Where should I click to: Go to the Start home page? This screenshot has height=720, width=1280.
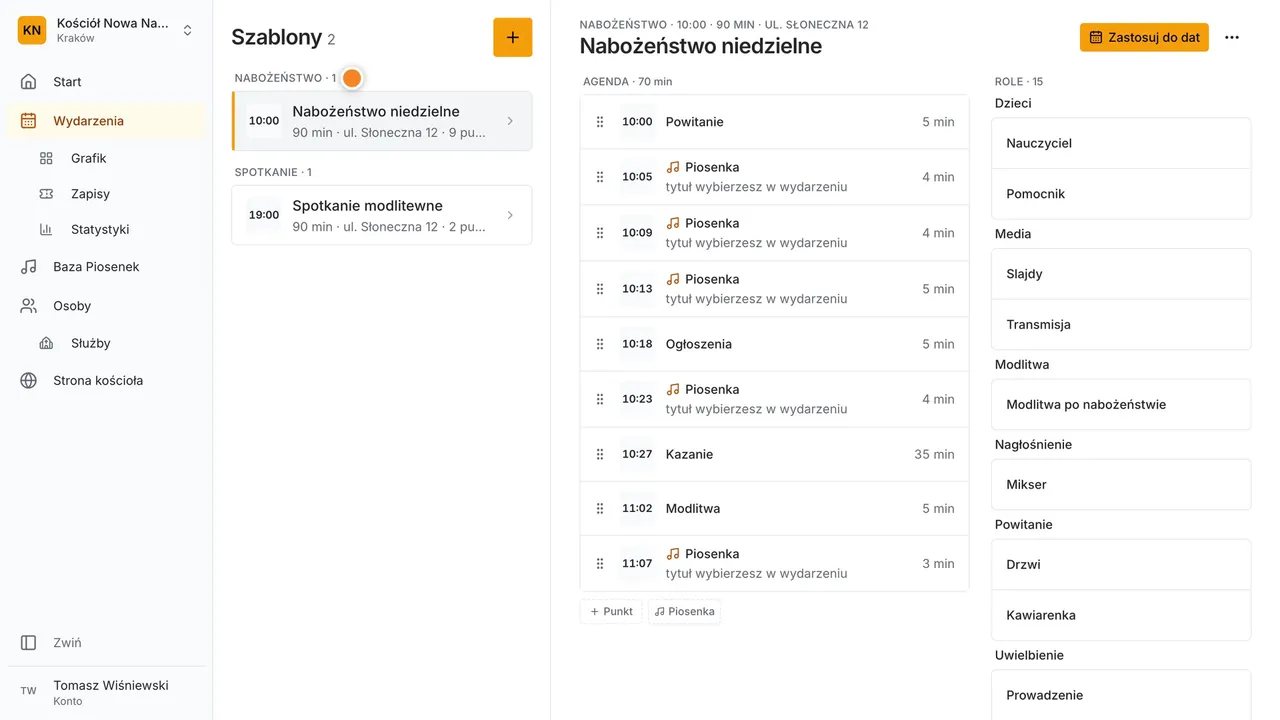pos(106,82)
